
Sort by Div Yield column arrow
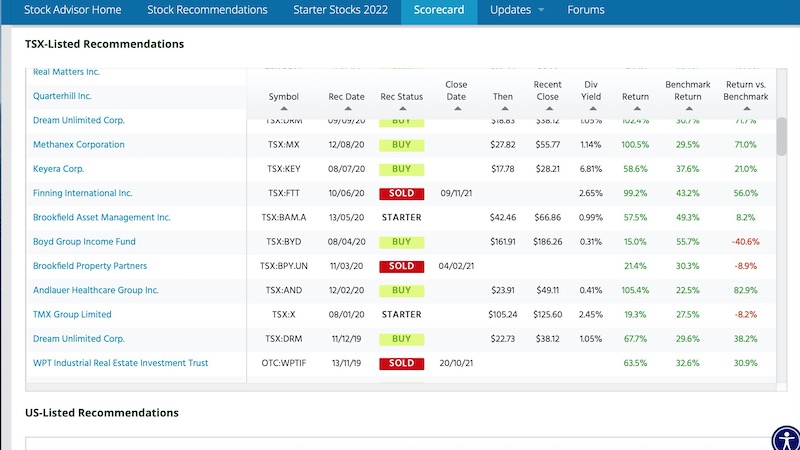(x=592, y=109)
